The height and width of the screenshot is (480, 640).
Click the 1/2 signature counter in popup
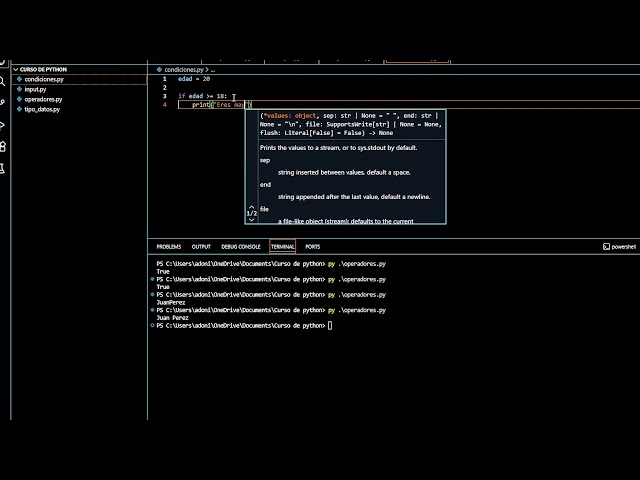251,213
